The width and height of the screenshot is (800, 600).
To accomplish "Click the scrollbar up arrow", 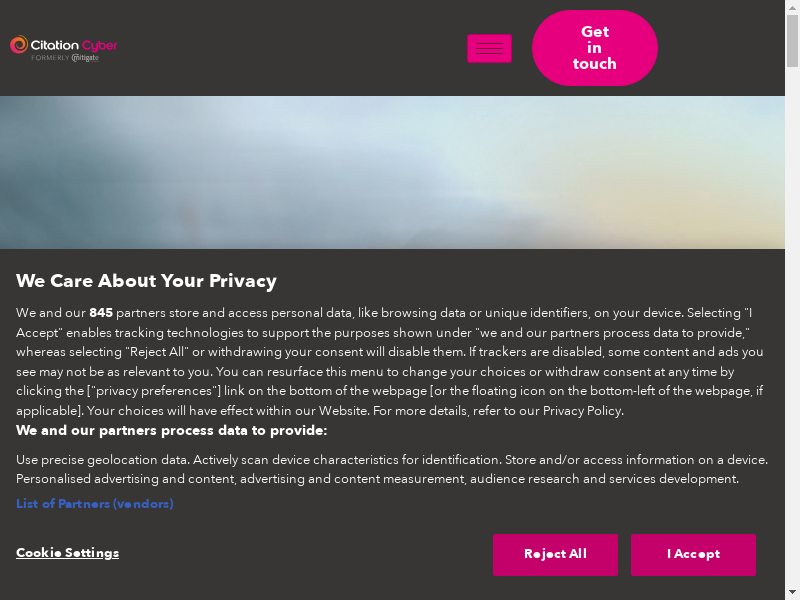I will click(792, 6).
